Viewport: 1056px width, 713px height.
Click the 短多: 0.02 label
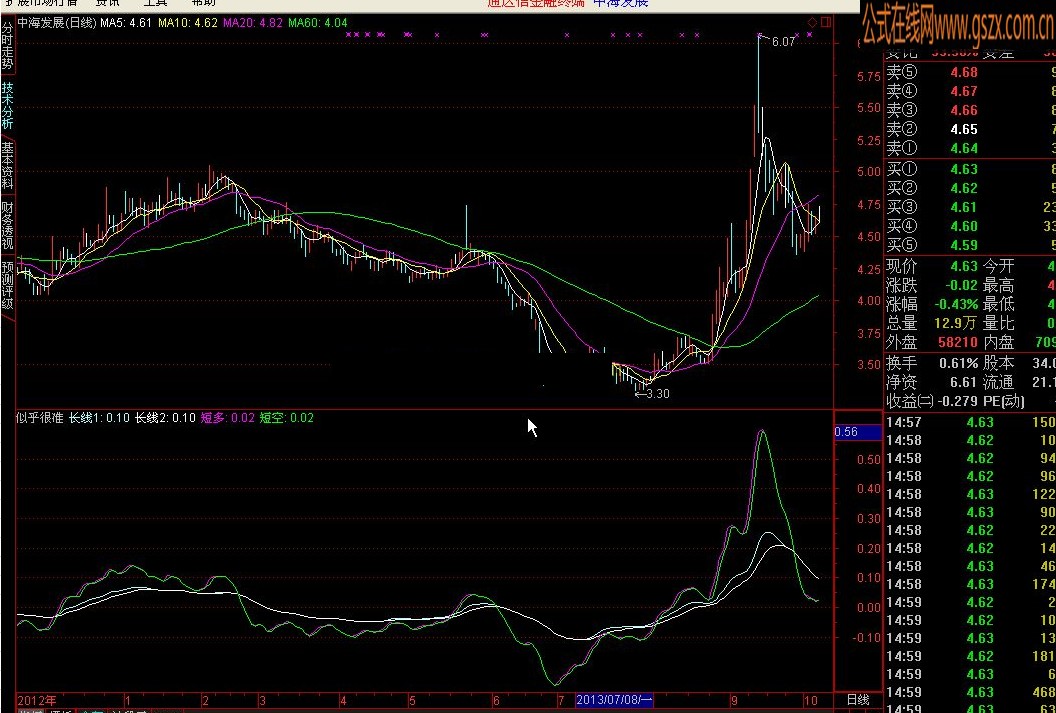[x=228, y=418]
